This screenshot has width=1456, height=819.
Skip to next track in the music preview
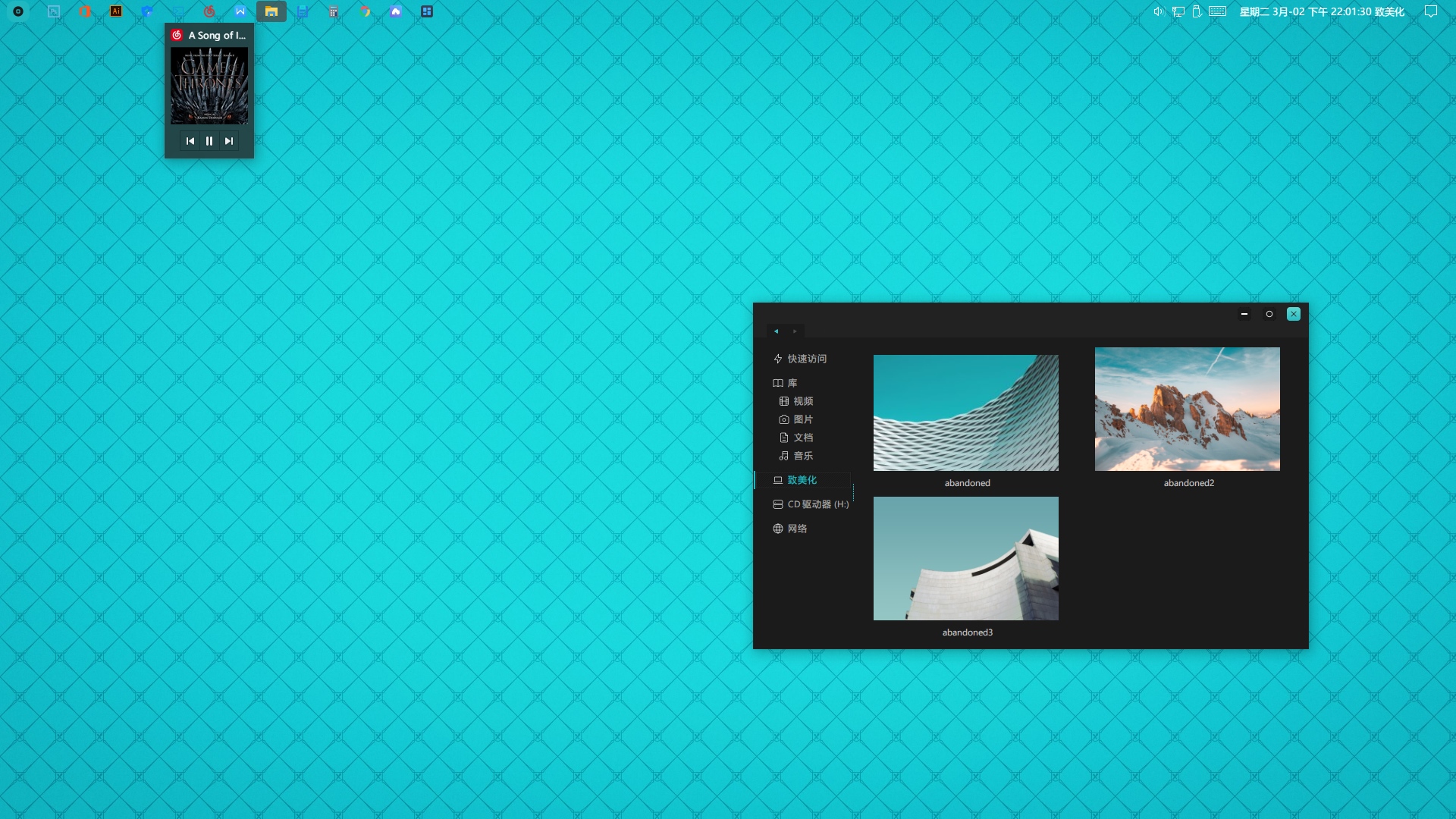click(229, 141)
